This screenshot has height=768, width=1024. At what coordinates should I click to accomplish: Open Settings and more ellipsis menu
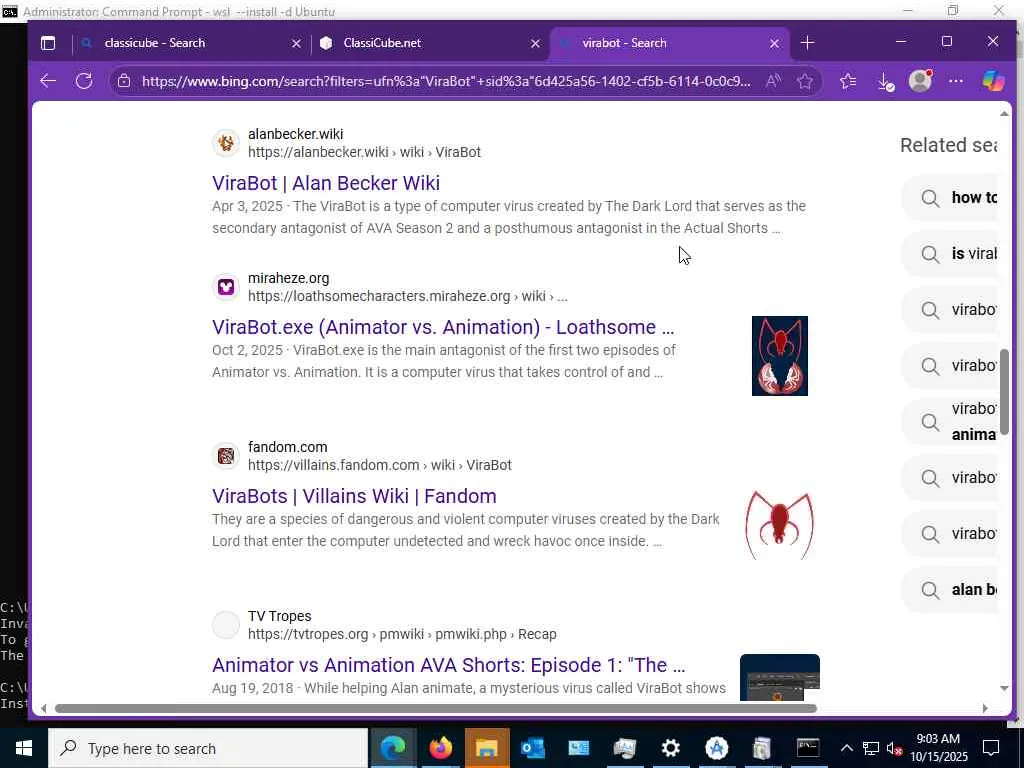955,81
